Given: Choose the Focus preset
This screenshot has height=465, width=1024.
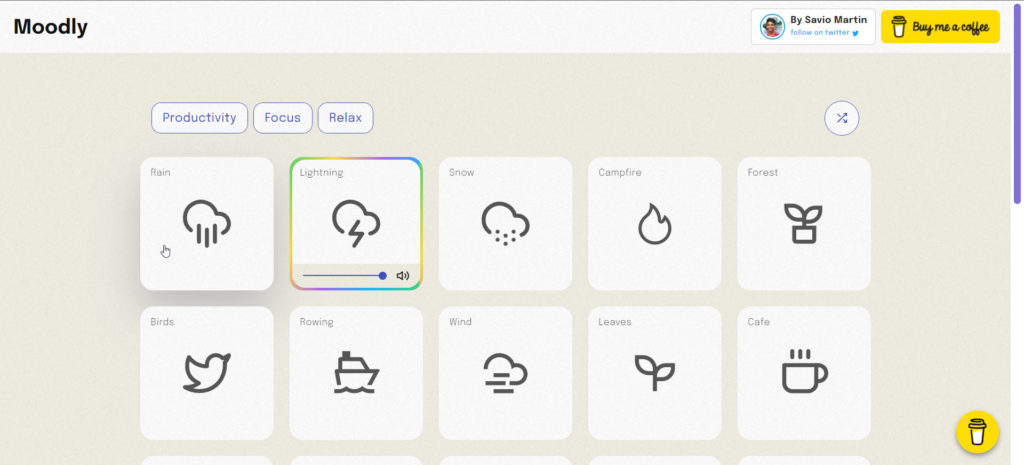Looking at the screenshot, I should pos(283,118).
